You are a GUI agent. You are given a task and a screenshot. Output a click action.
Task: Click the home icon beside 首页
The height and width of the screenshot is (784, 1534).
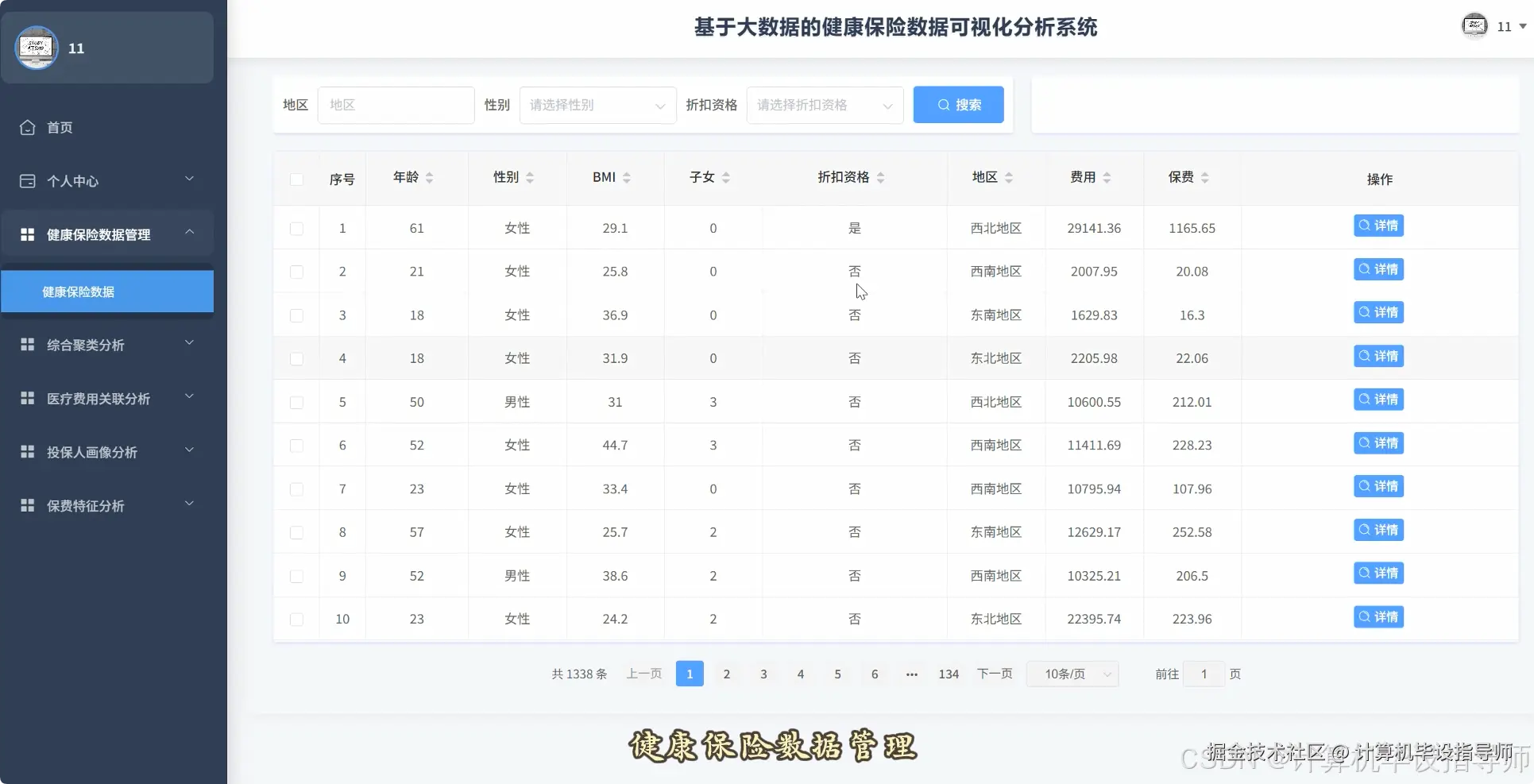pyautogui.click(x=27, y=127)
